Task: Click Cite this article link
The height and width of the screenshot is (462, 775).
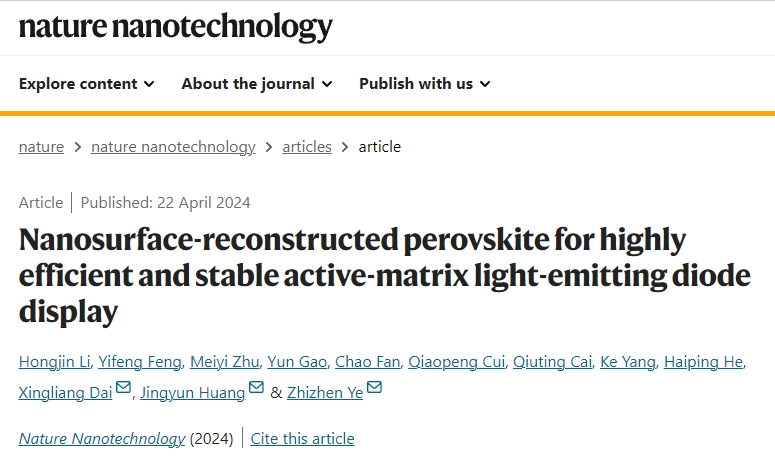Action: coord(302,439)
